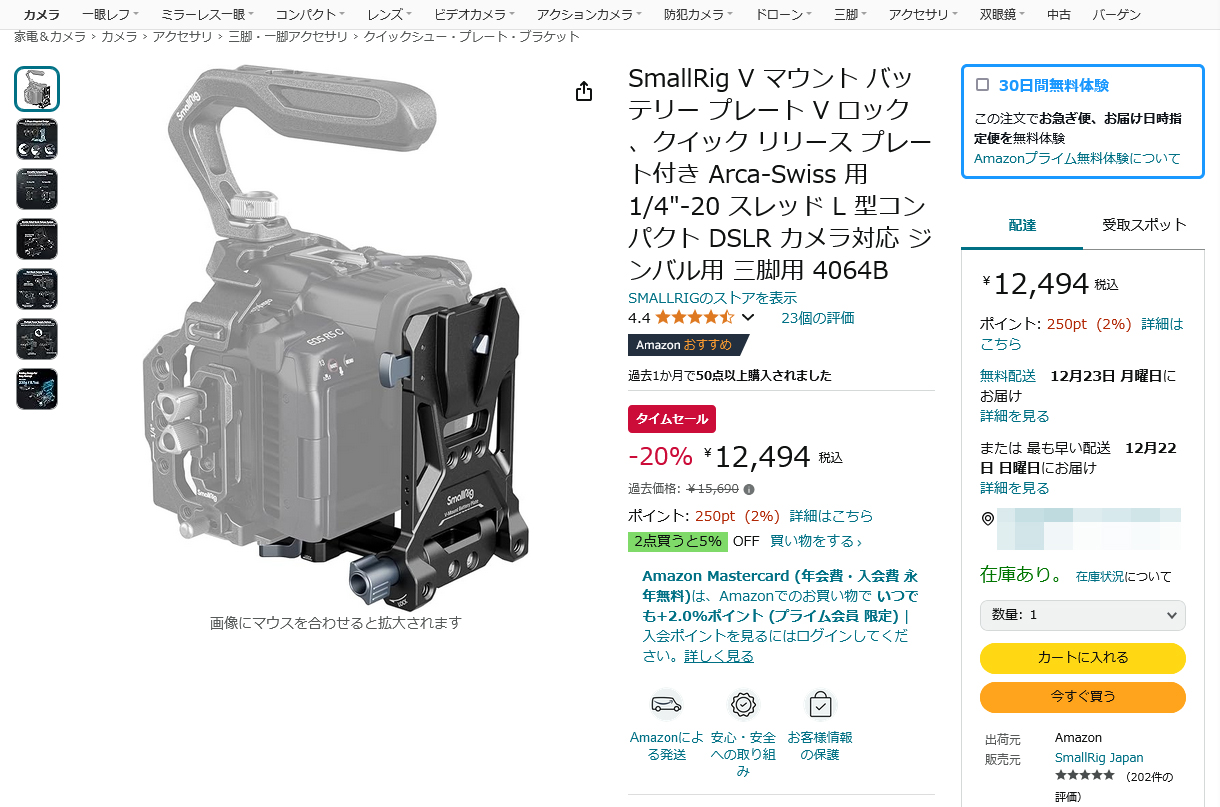Open SMALLRIGのストアを表示 link
This screenshot has width=1220, height=807.
(x=712, y=298)
